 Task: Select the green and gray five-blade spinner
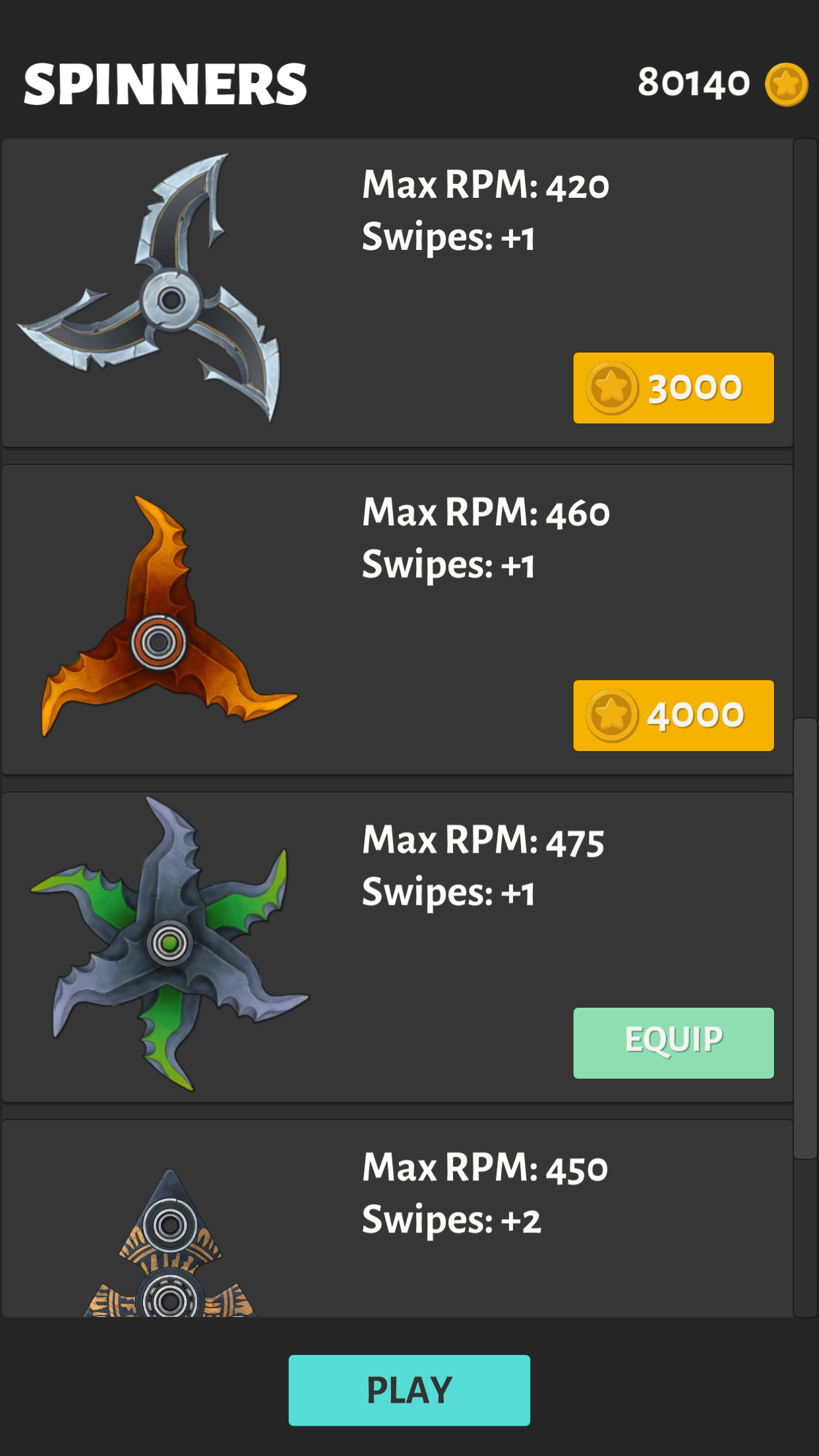(169, 944)
